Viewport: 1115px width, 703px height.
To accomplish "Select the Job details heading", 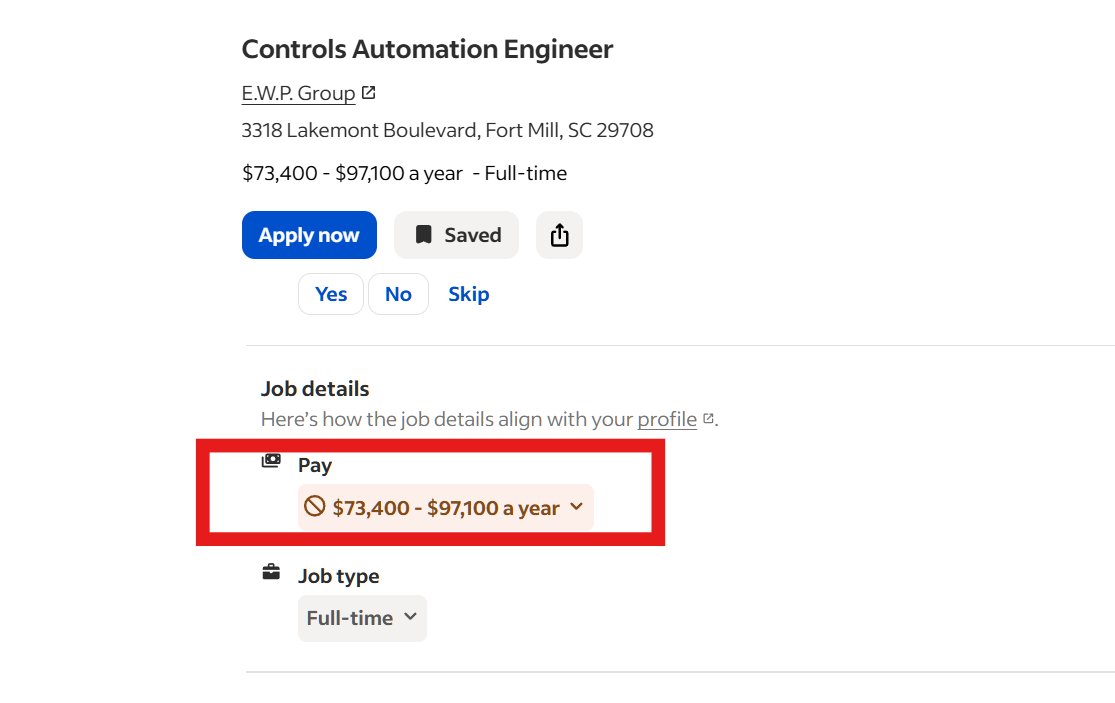I will (x=315, y=389).
